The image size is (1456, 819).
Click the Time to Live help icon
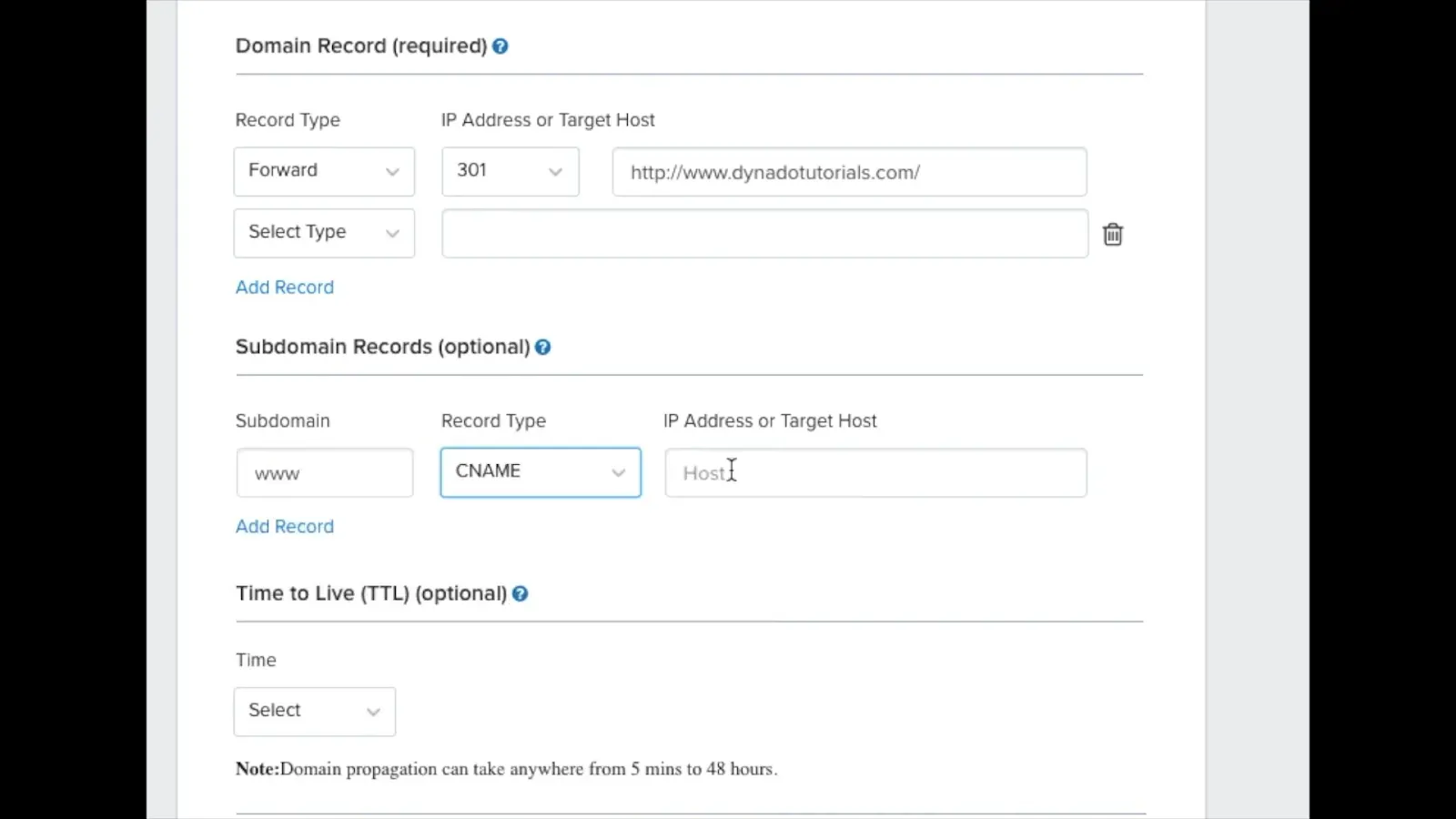521,594
